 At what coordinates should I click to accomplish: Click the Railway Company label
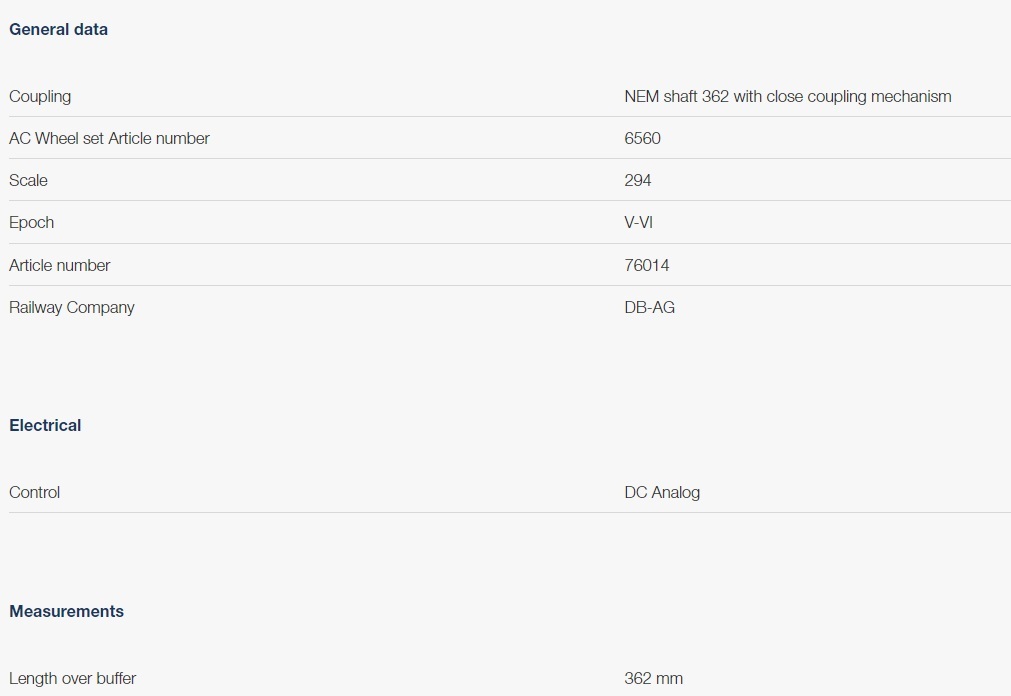tap(71, 307)
